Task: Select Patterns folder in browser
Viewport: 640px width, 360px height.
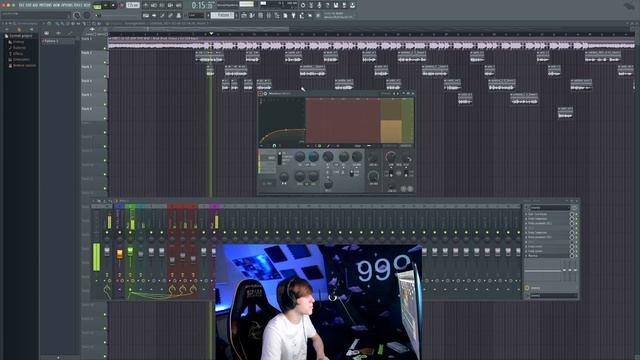Action: tap(17, 48)
